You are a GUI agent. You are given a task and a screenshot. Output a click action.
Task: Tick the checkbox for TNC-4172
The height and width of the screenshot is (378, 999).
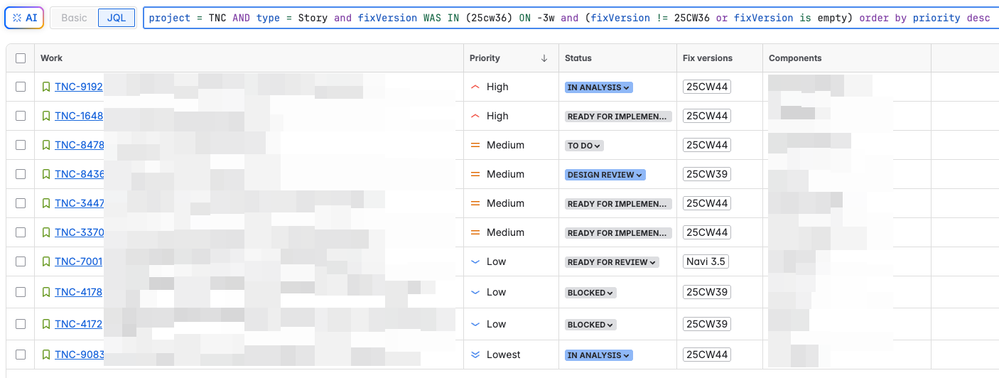pos(21,324)
